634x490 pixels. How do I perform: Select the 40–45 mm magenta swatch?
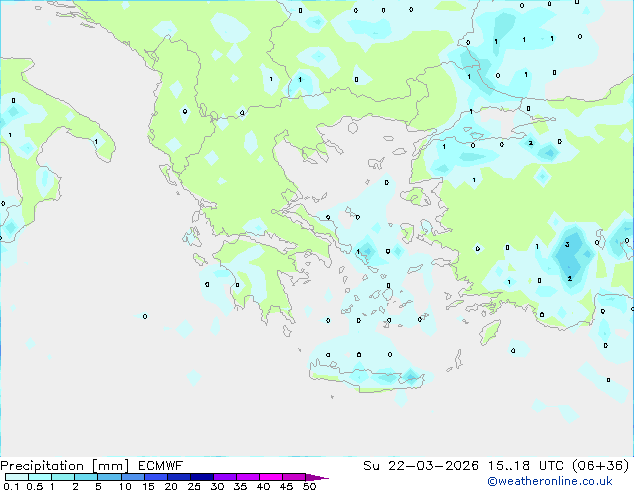click(271, 477)
